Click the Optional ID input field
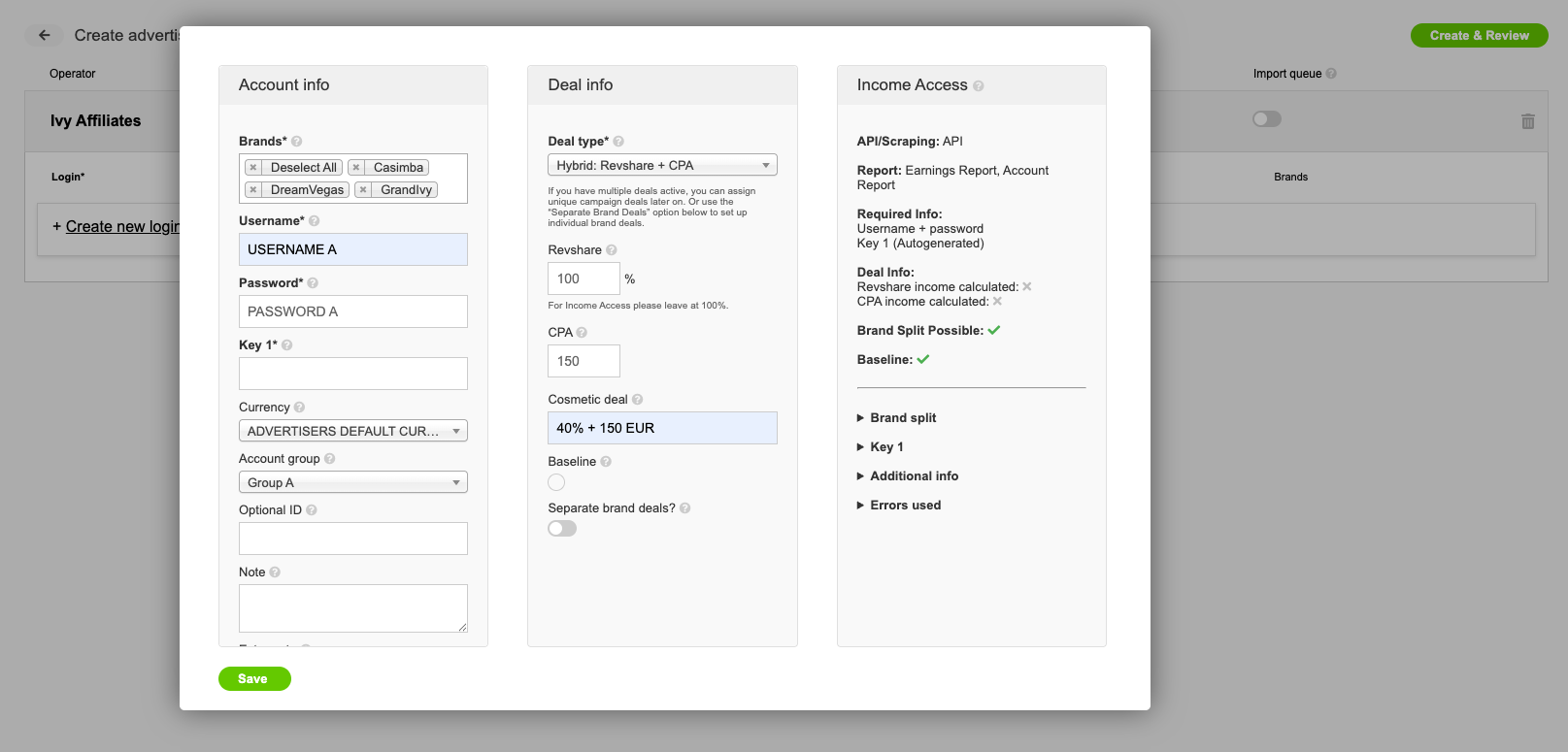This screenshot has width=1568, height=752. (x=353, y=539)
